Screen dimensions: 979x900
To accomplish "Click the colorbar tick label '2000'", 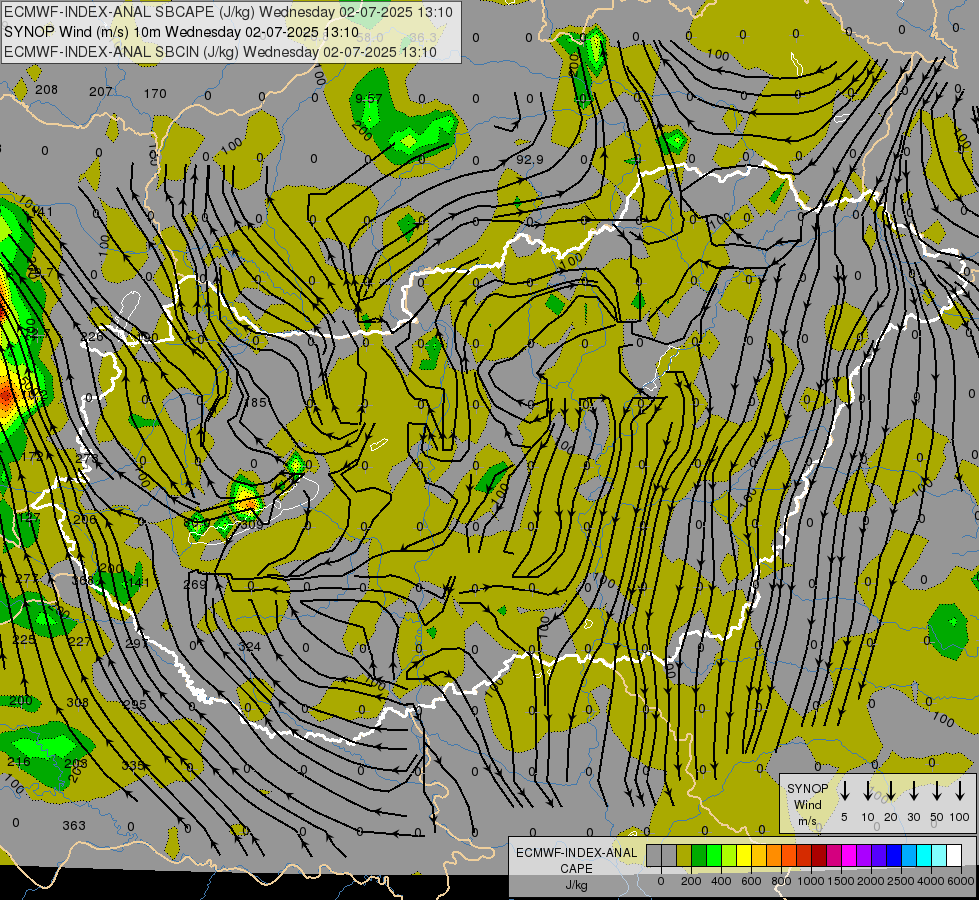I will click(871, 881).
